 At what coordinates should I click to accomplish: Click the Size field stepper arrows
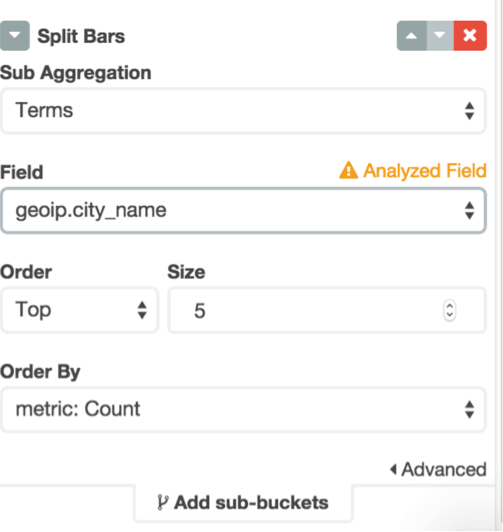(x=450, y=310)
